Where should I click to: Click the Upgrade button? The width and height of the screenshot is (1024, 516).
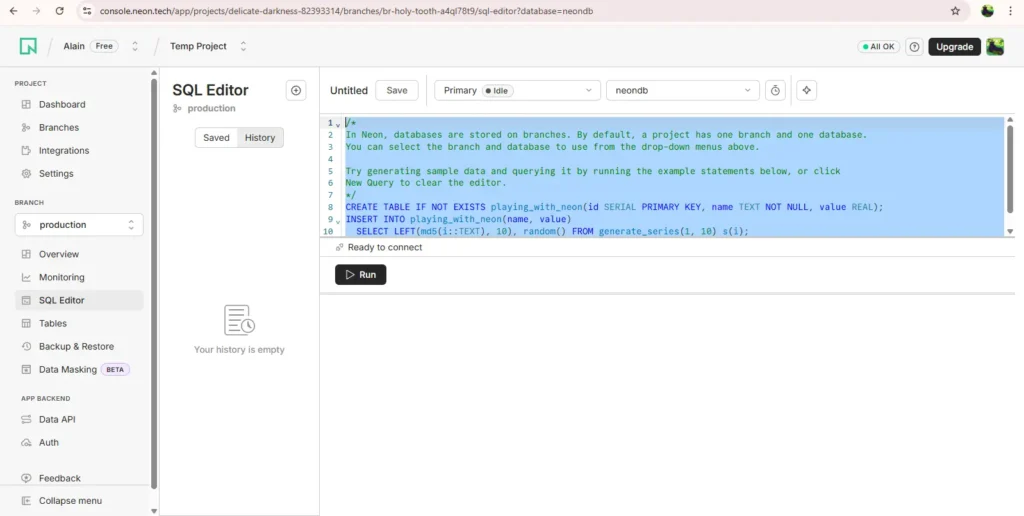point(954,47)
